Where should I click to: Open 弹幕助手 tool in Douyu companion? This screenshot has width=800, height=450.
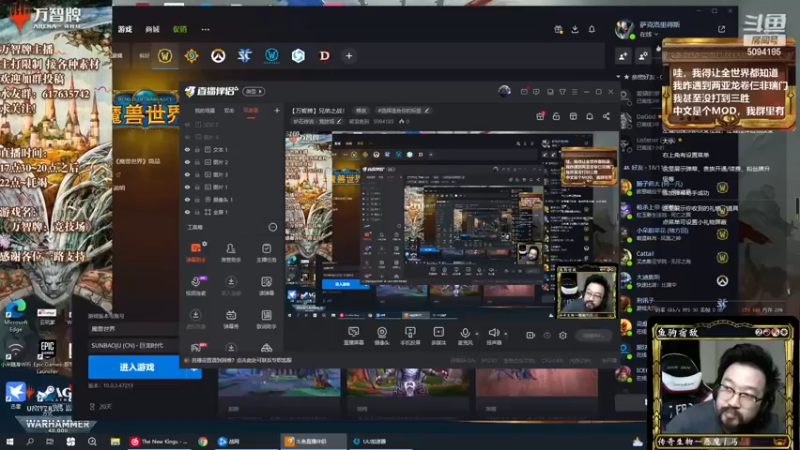click(x=196, y=252)
